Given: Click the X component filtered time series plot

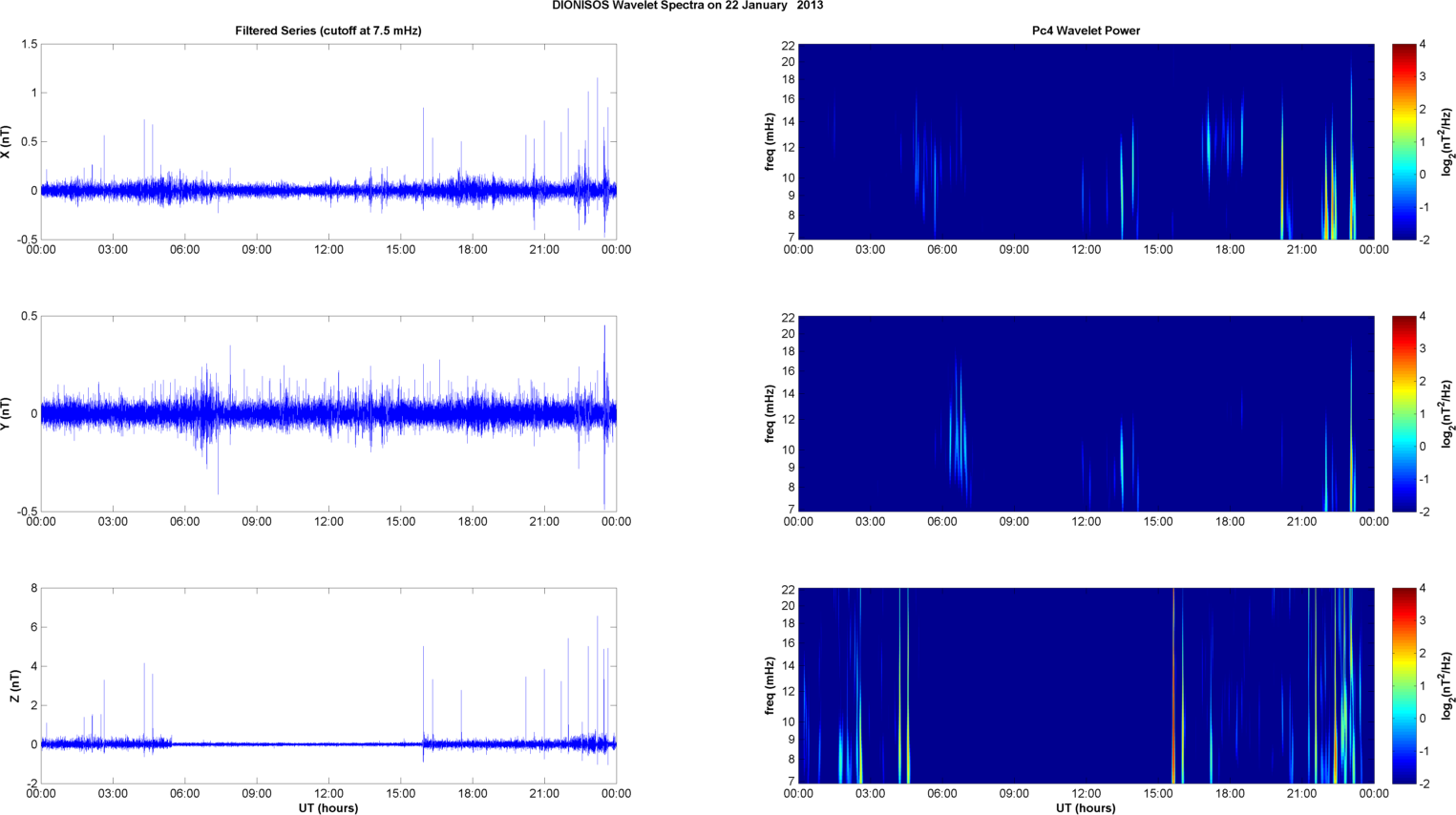Looking at the screenshot, I should [328, 142].
